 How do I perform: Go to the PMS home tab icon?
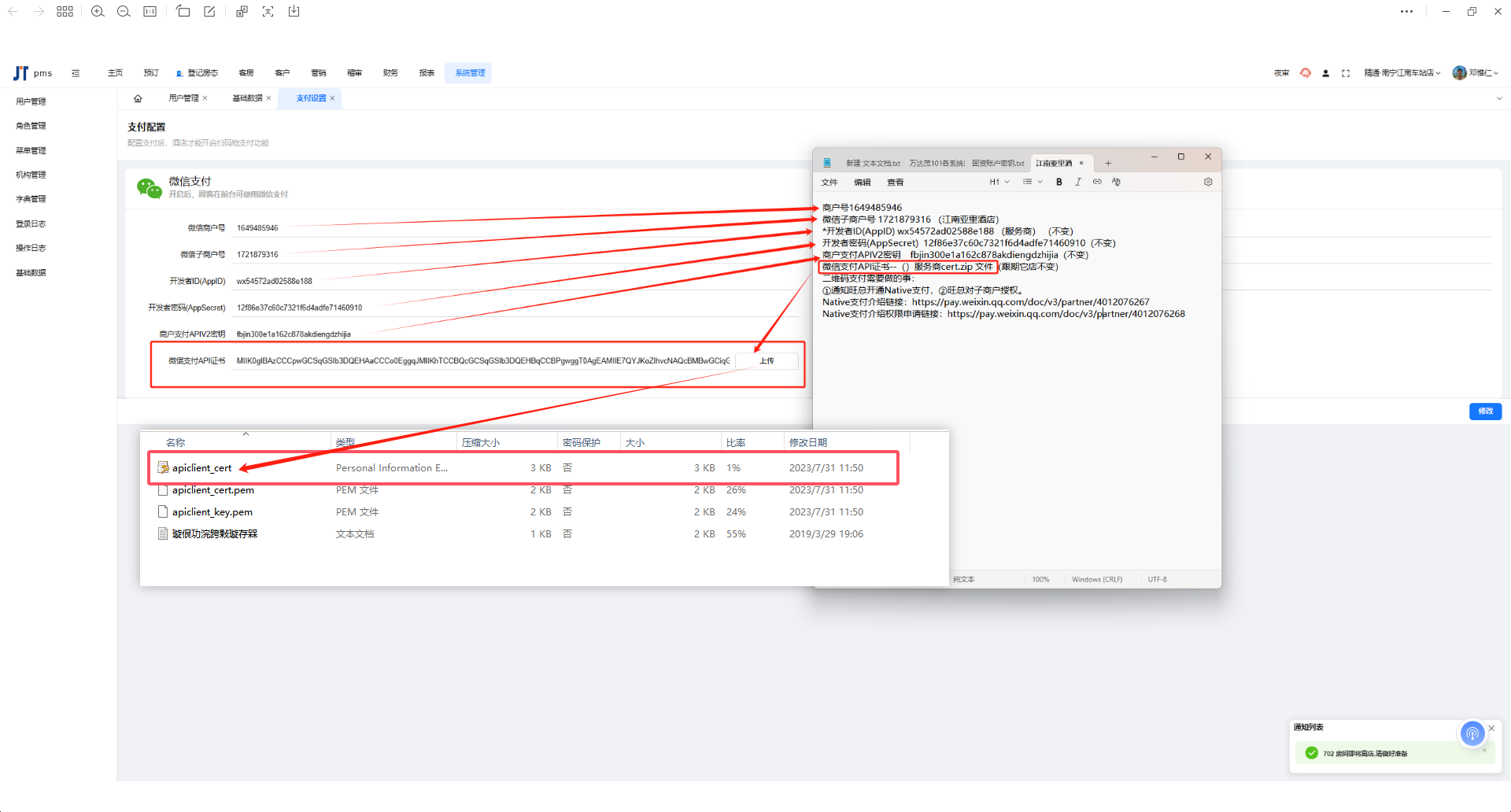click(138, 98)
